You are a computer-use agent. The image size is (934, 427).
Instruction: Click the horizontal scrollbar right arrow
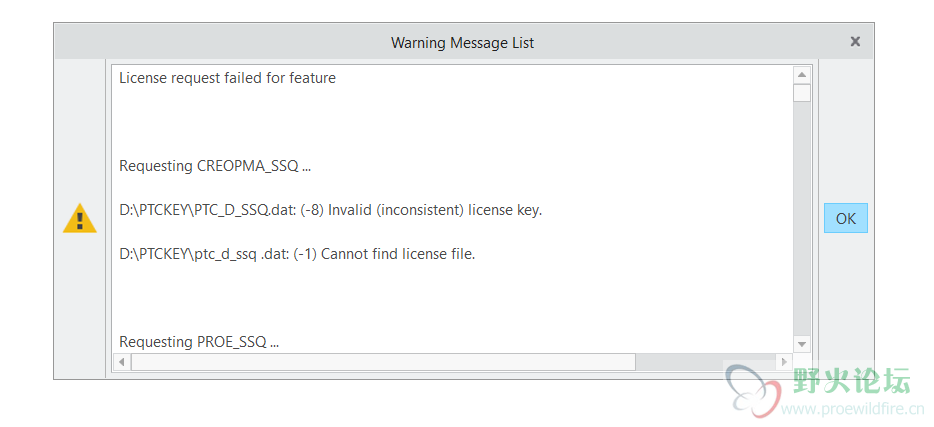784,361
